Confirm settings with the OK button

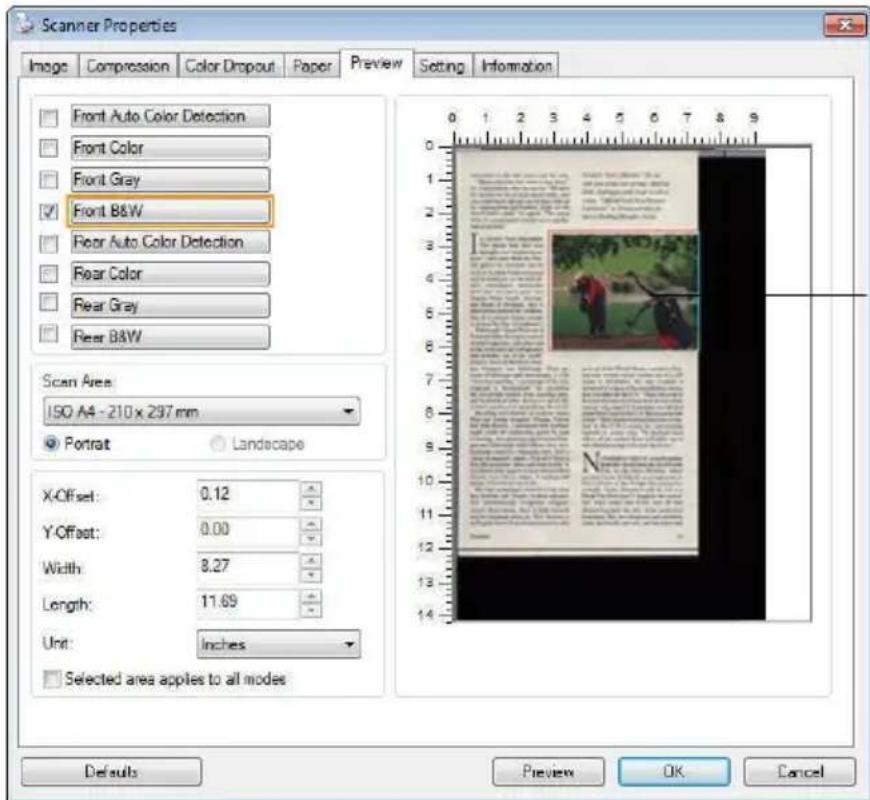674,772
